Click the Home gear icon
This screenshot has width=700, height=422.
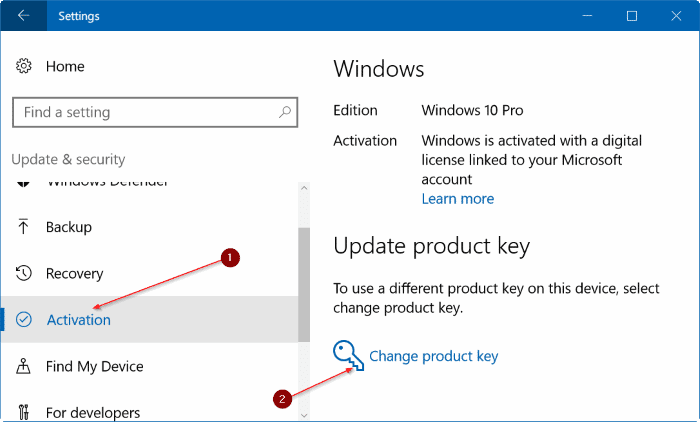[x=24, y=66]
